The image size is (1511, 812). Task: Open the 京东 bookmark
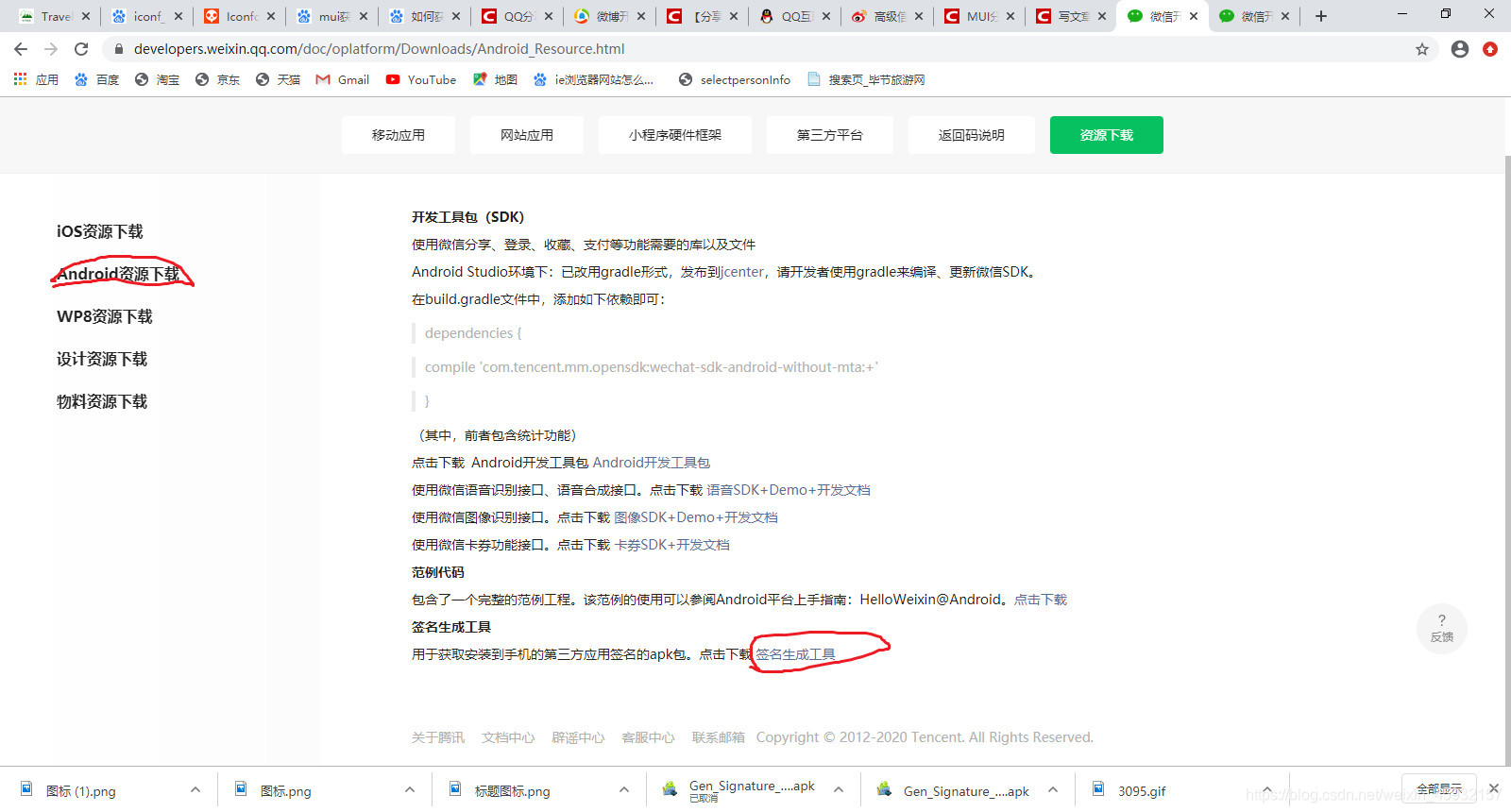point(218,80)
